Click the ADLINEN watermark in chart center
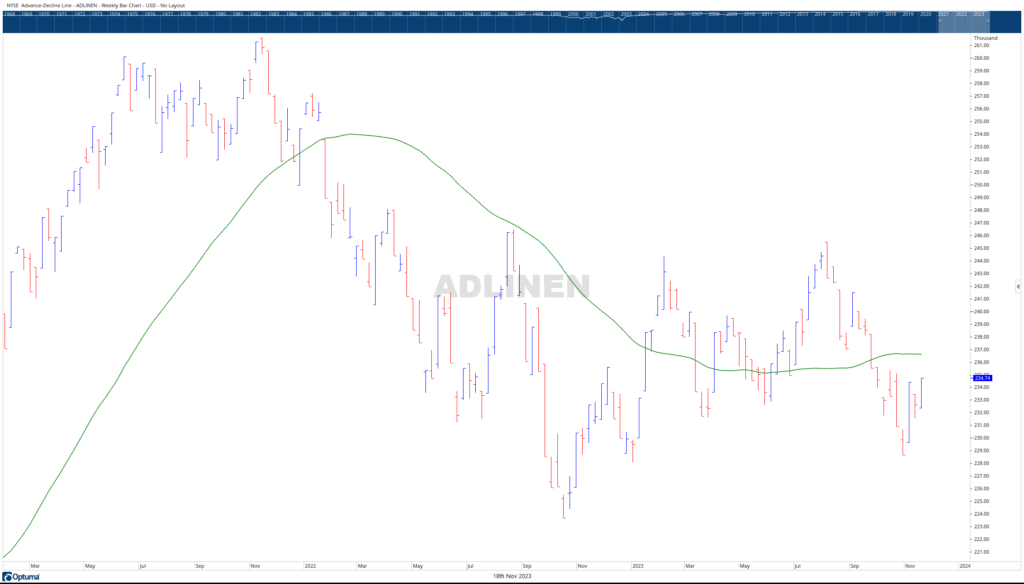Image resolution: width=1024 pixels, height=584 pixels. pyautogui.click(x=511, y=286)
